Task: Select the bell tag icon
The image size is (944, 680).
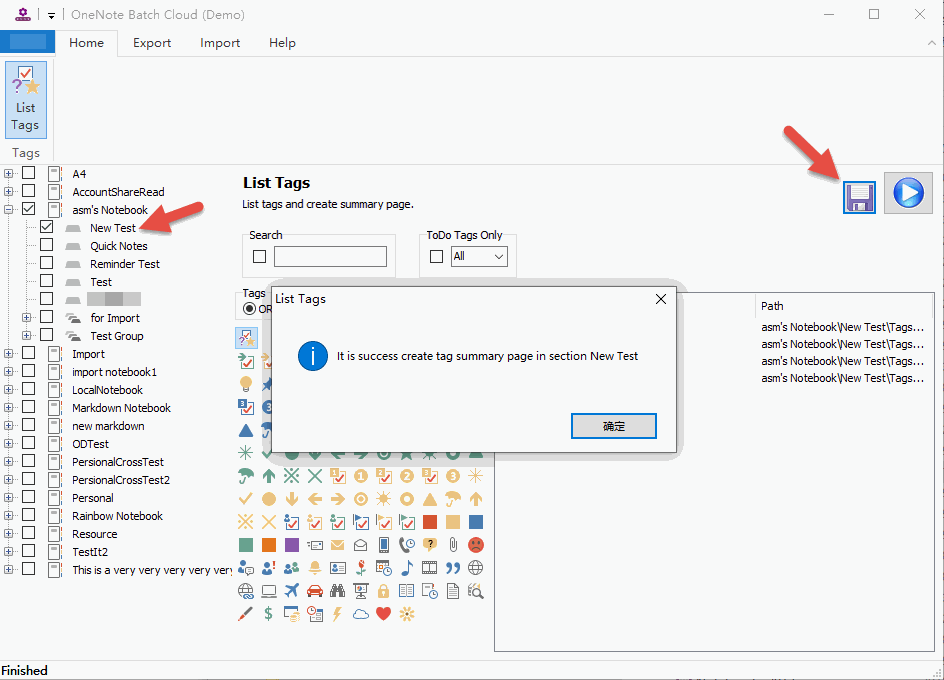Action: (314, 568)
